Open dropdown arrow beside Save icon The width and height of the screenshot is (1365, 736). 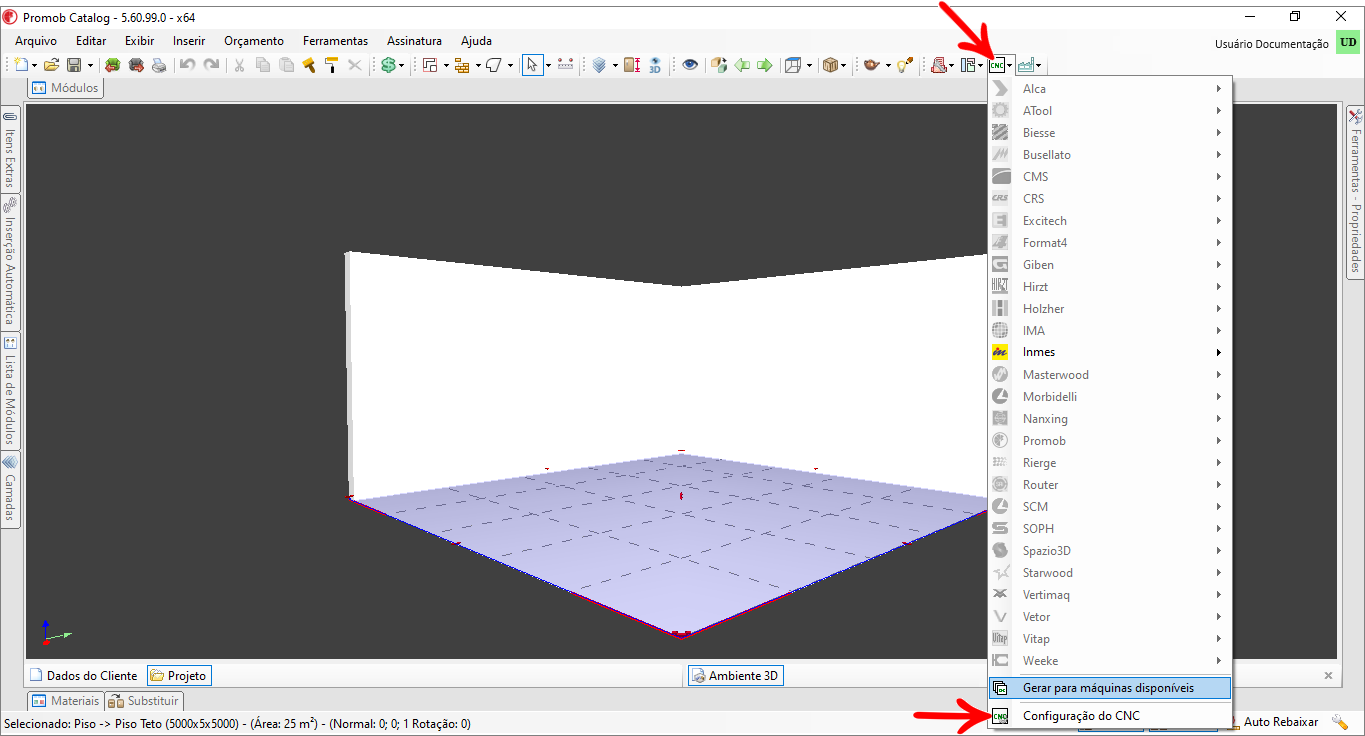point(90,65)
